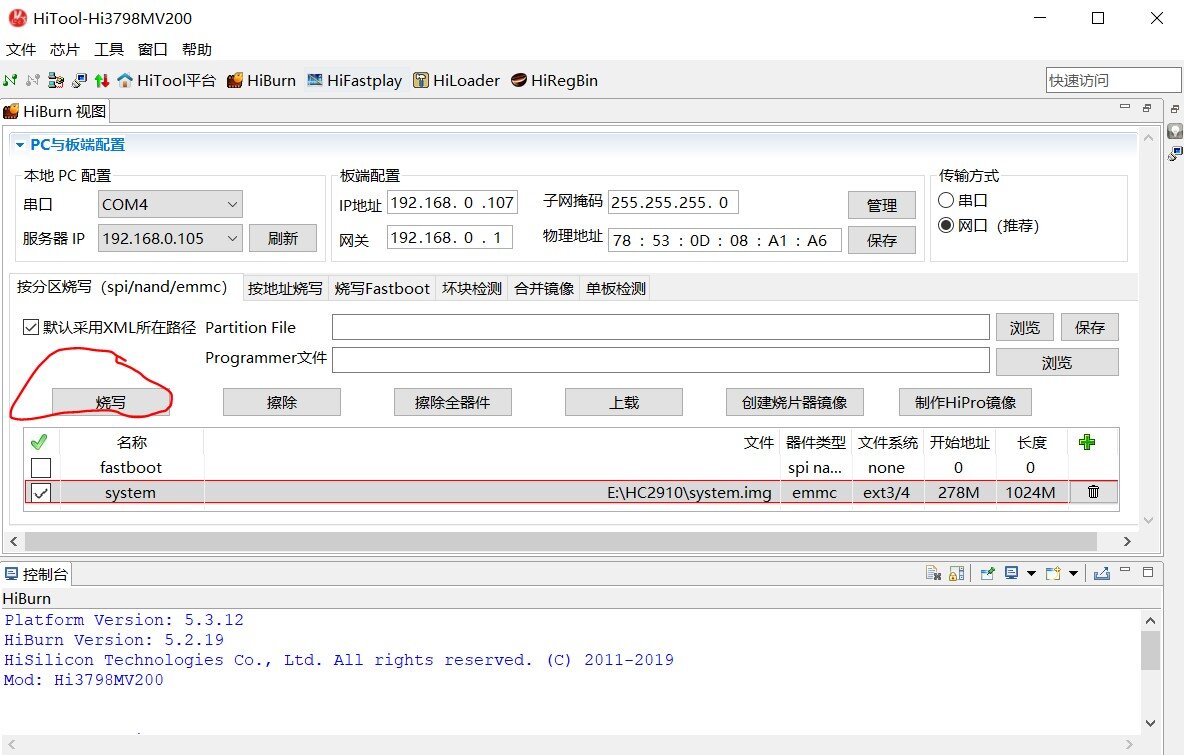
Task: Open new console dropdown arrow
Action: [1073, 574]
